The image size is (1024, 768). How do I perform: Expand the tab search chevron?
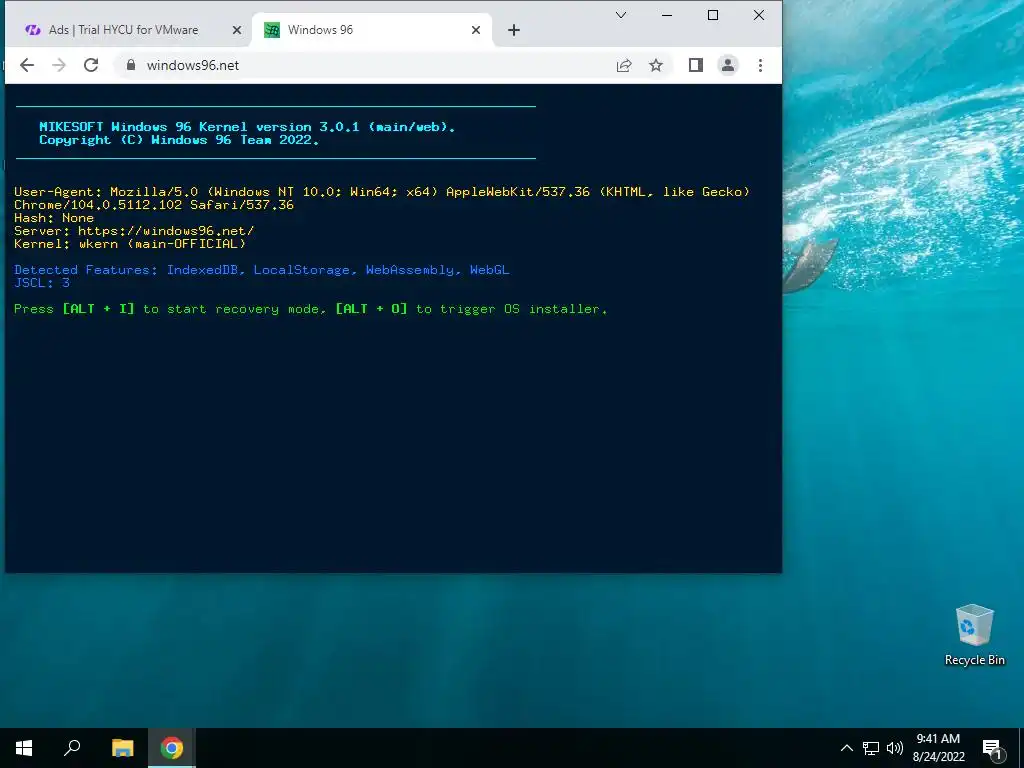pos(621,15)
